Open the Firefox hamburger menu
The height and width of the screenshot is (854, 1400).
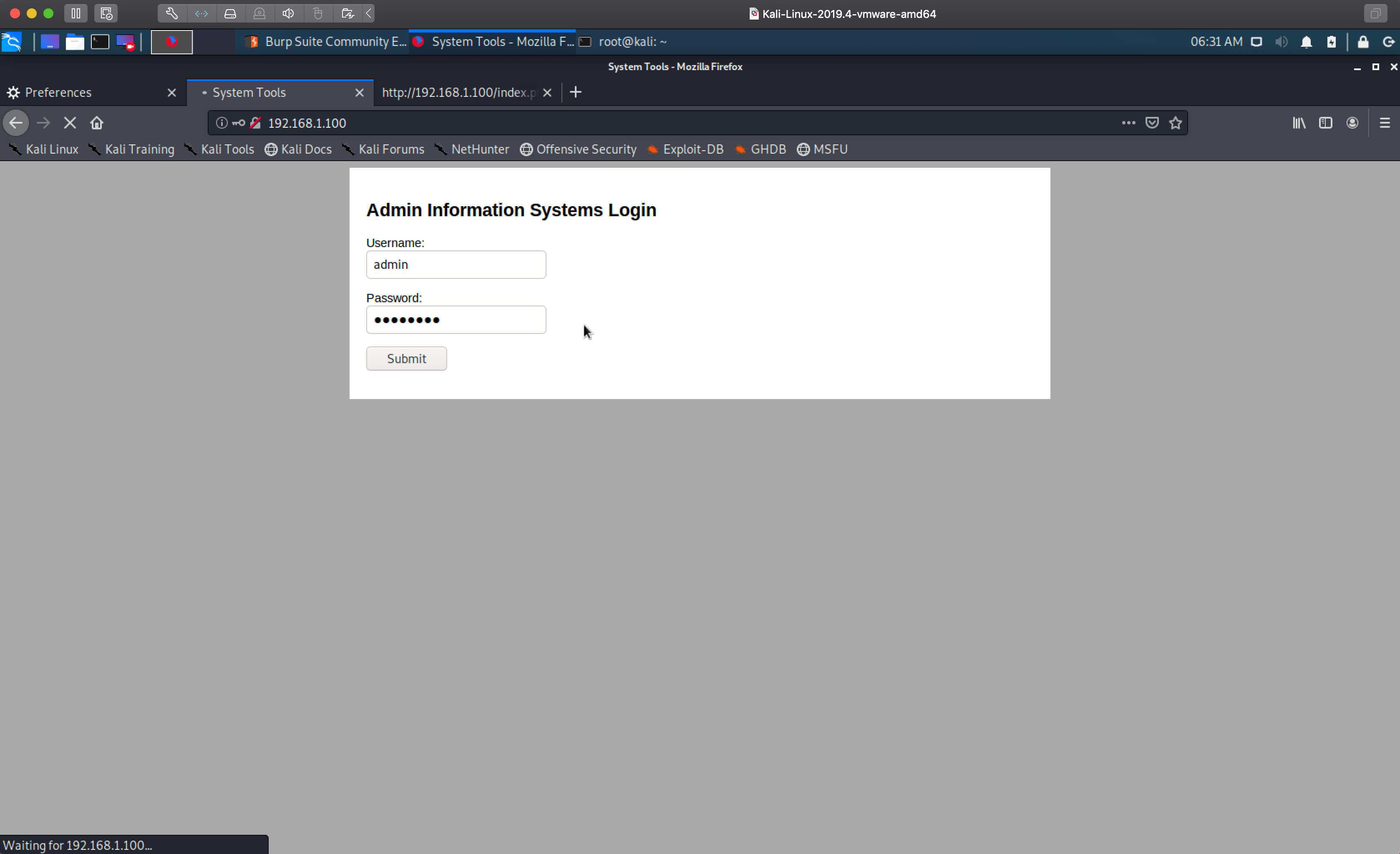click(1385, 123)
